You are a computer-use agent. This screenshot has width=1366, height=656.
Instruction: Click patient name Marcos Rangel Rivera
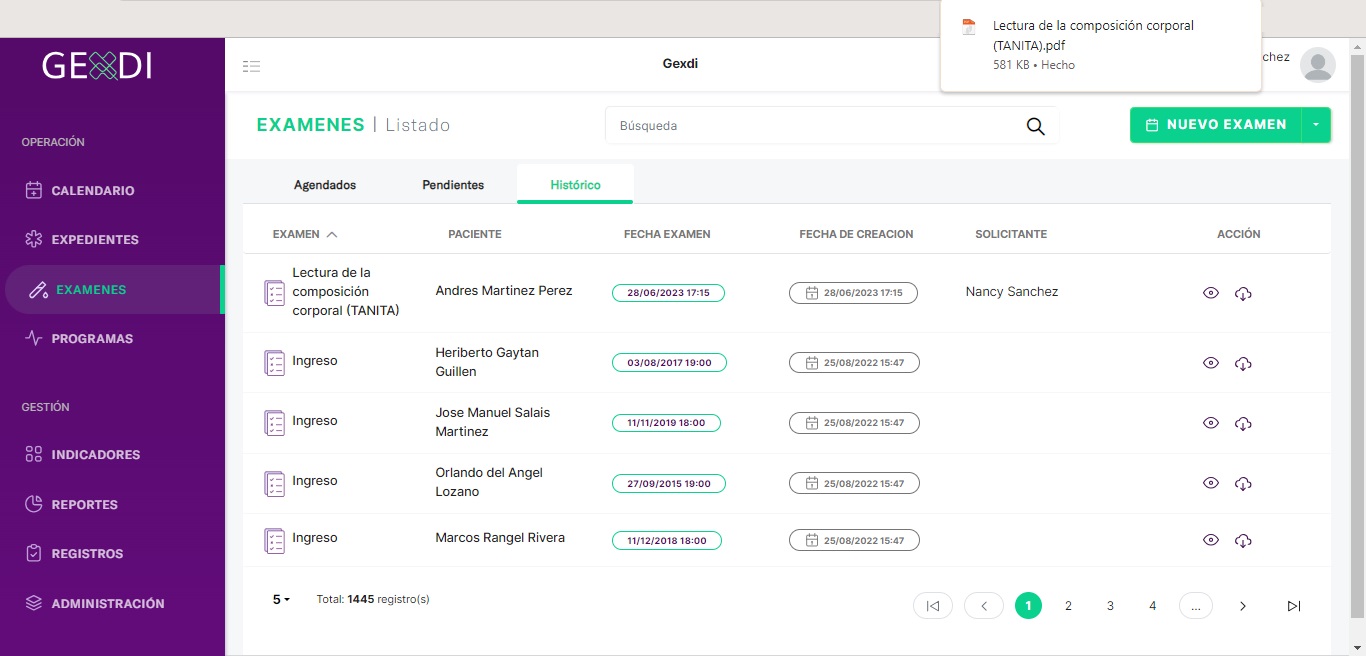click(500, 538)
